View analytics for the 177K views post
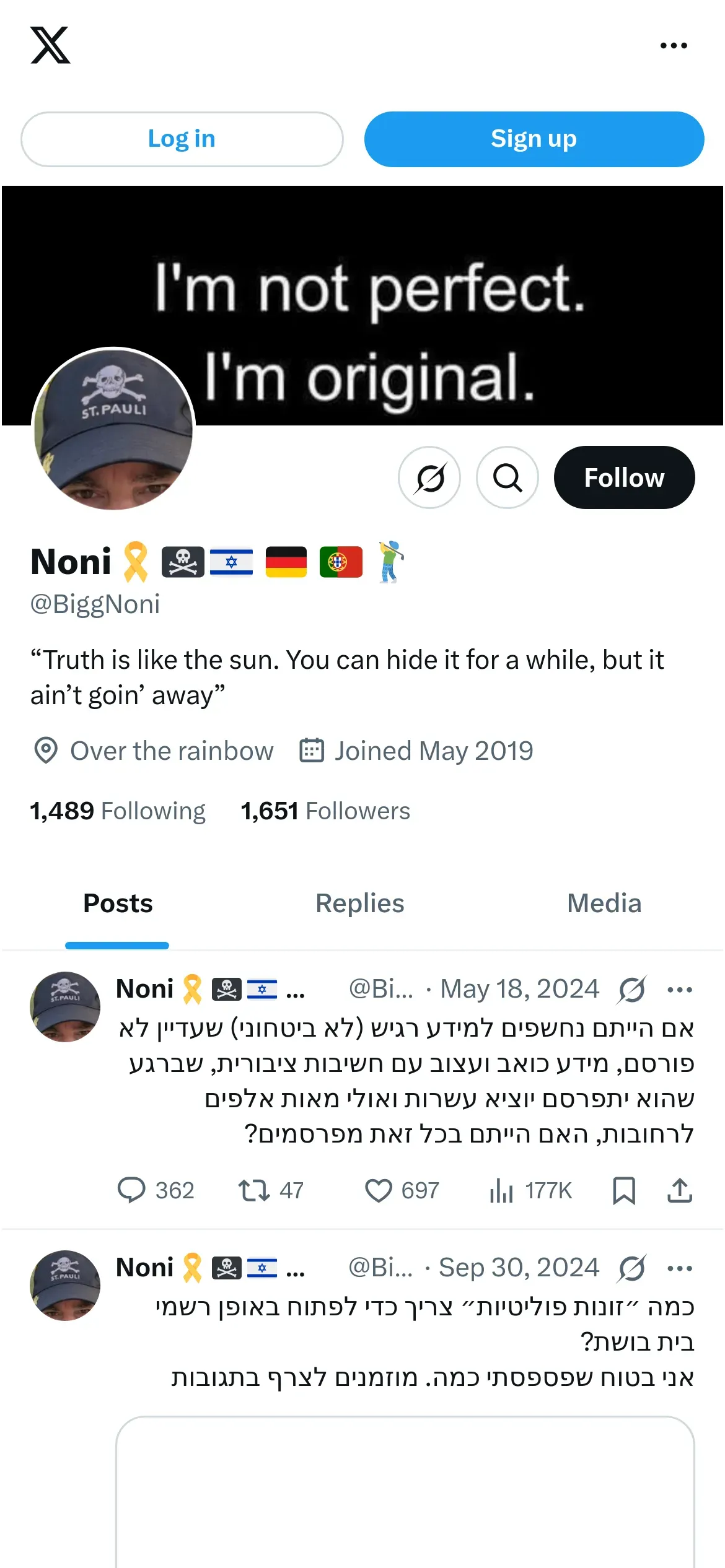 click(x=502, y=1190)
